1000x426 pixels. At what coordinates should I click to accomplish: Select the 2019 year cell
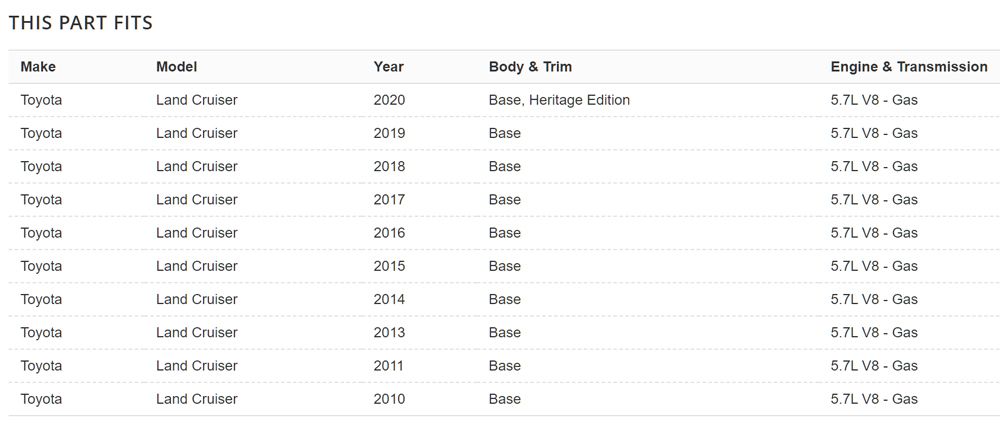(389, 133)
